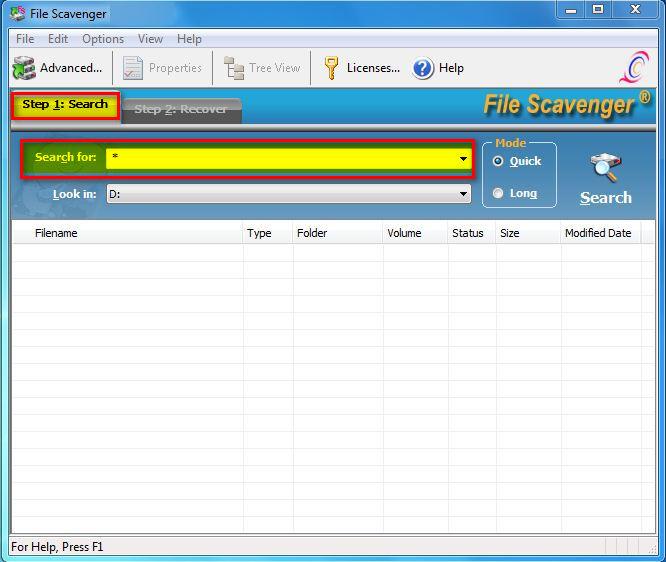Sort by Status column header
666x562 pixels.
[471, 233]
